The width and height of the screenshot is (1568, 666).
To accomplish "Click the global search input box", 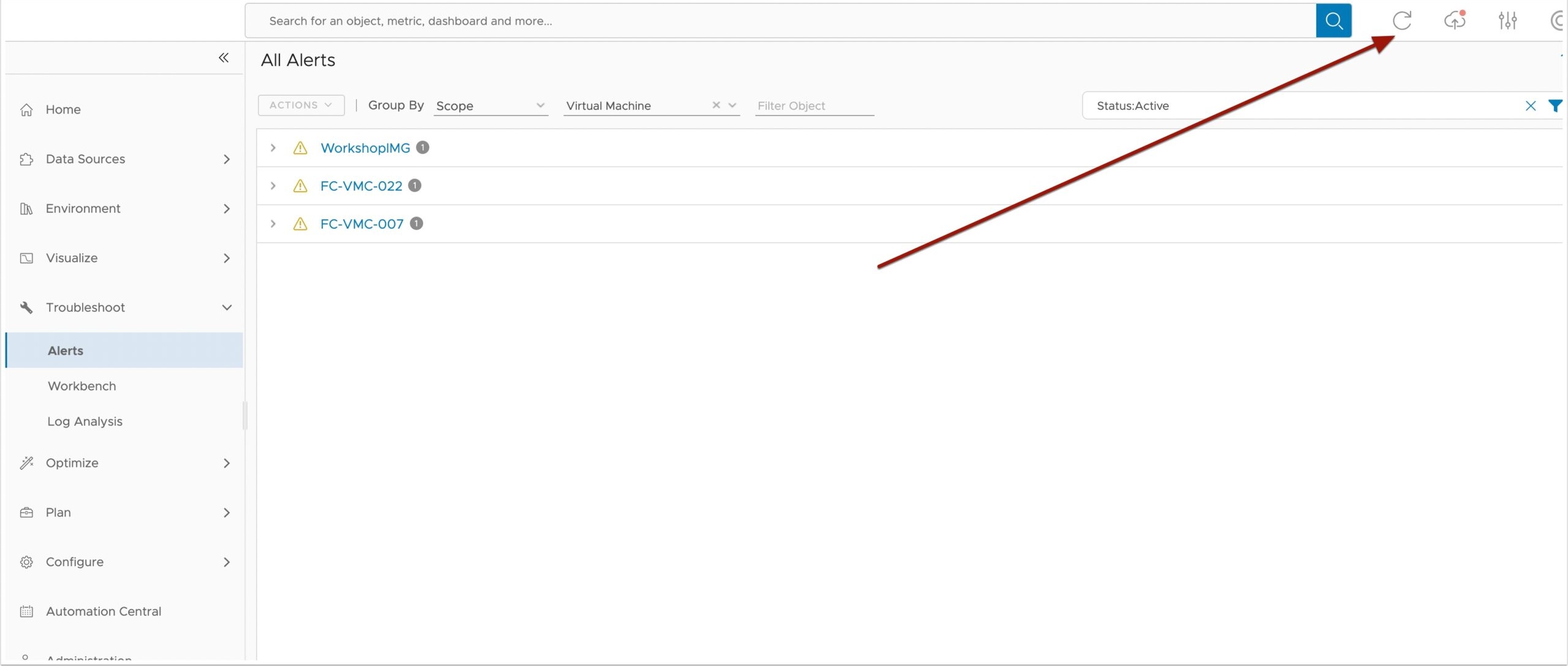I will point(780,21).
